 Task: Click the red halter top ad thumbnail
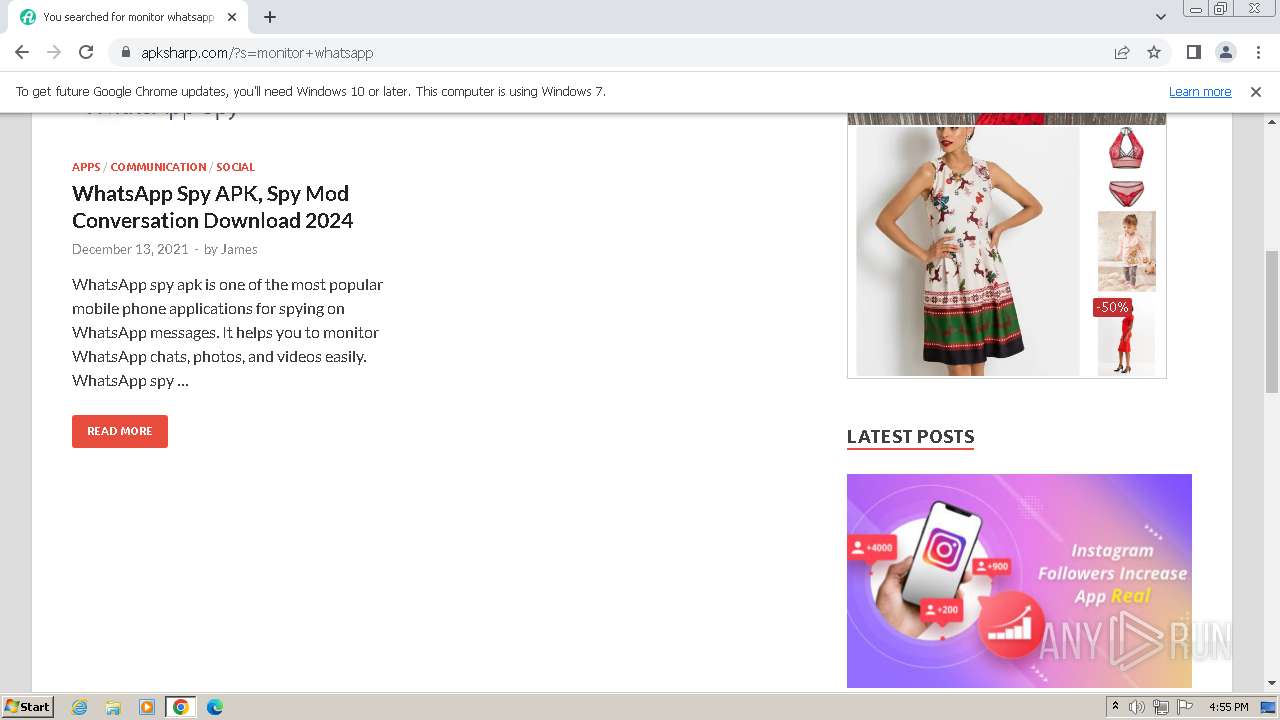(x=1126, y=148)
